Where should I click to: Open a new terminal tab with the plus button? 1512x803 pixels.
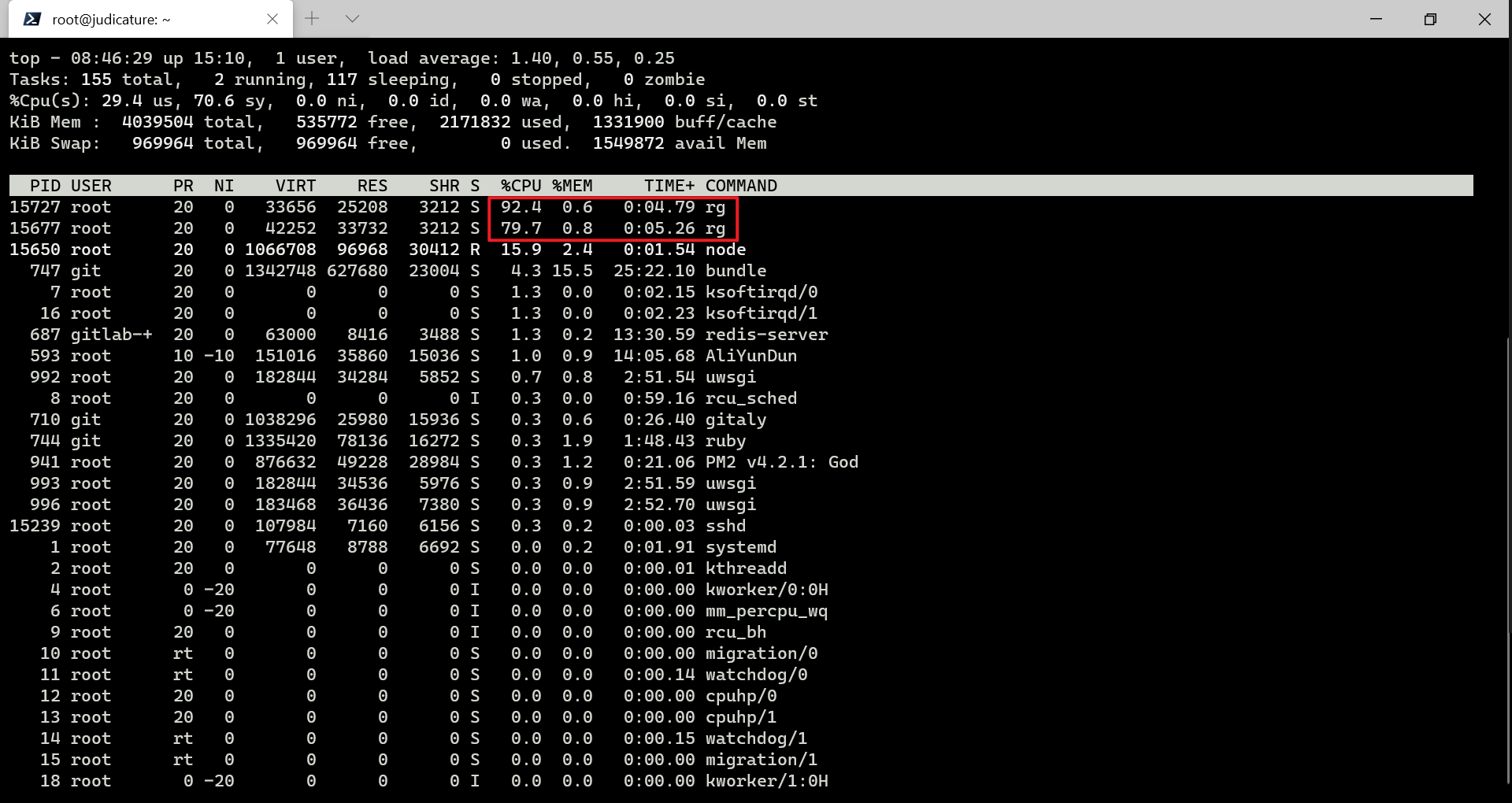(x=313, y=19)
